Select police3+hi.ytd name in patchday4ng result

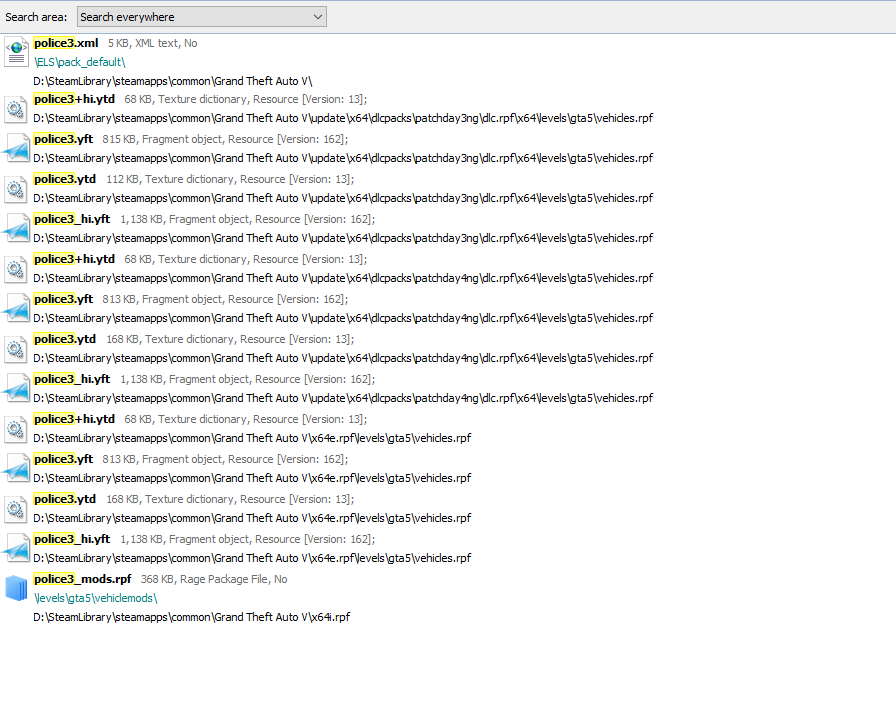click(x=74, y=259)
